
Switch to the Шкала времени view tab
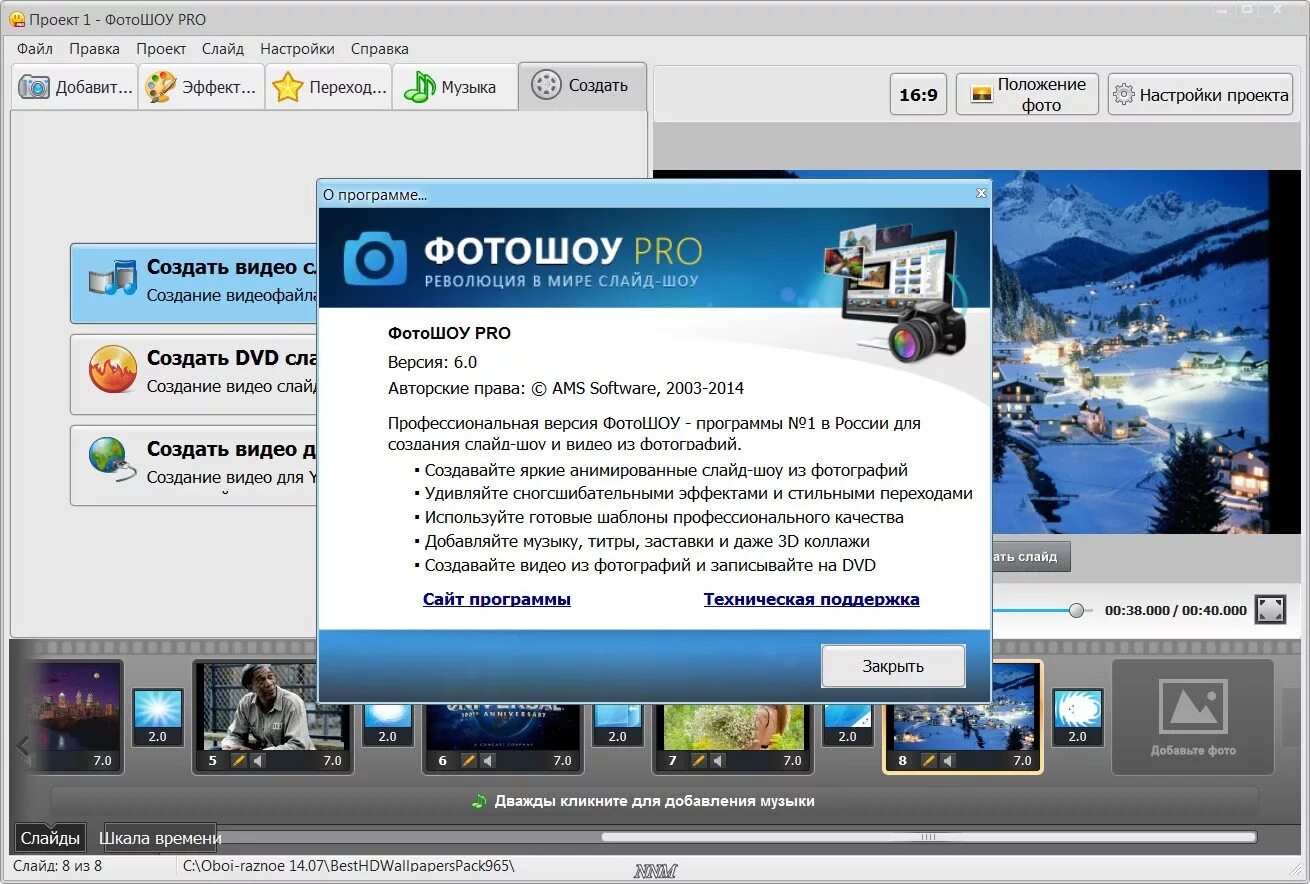[x=160, y=838]
